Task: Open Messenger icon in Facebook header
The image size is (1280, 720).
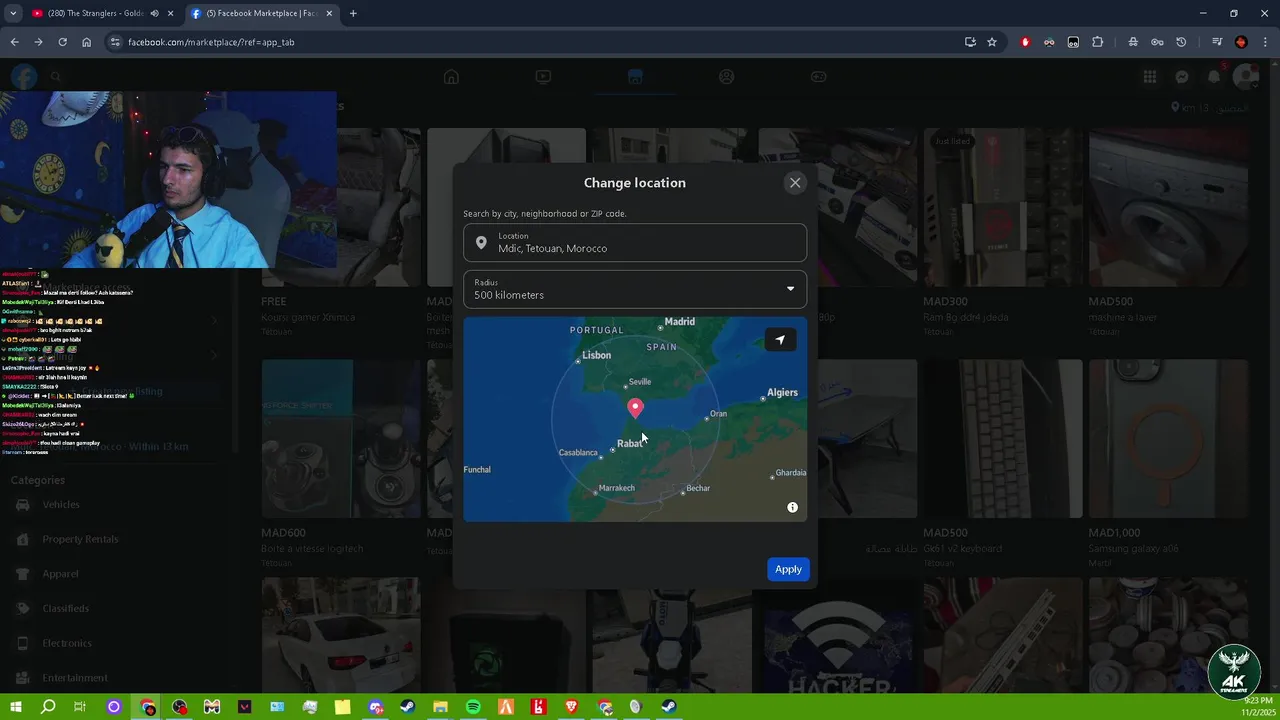Action: [1182, 77]
